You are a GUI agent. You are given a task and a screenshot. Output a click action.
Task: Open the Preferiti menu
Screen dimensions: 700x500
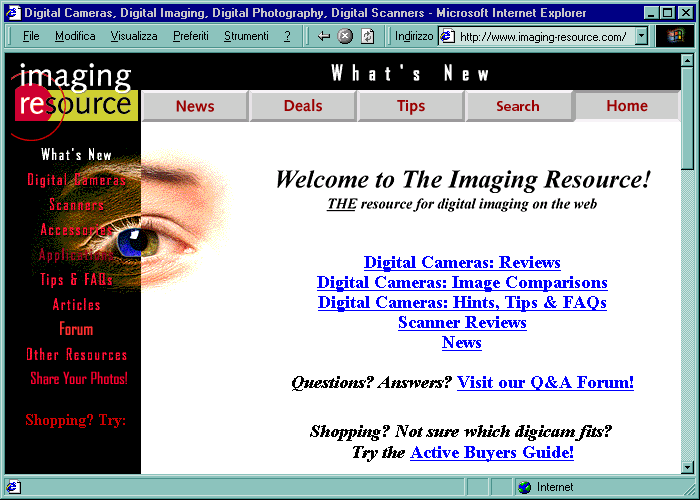coord(190,36)
